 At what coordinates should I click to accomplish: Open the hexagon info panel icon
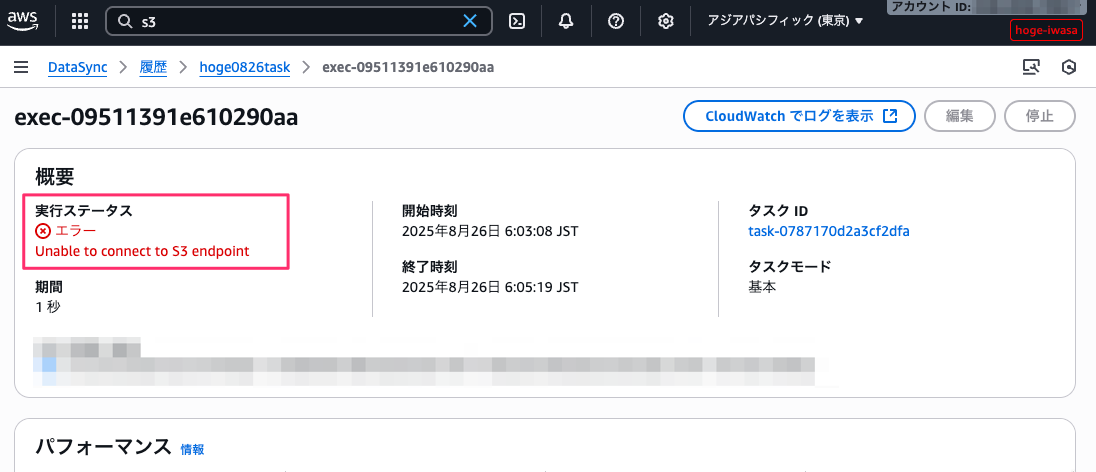pos(1068,67)
